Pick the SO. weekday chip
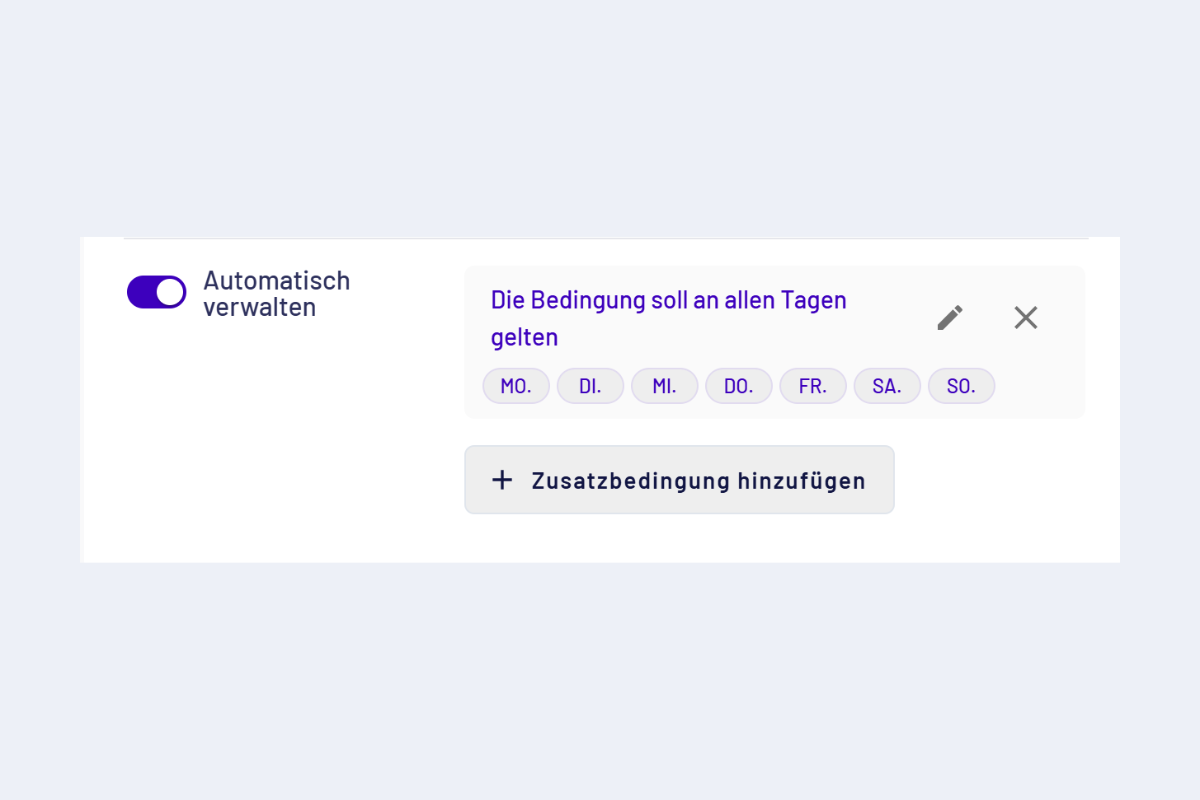 961,386
